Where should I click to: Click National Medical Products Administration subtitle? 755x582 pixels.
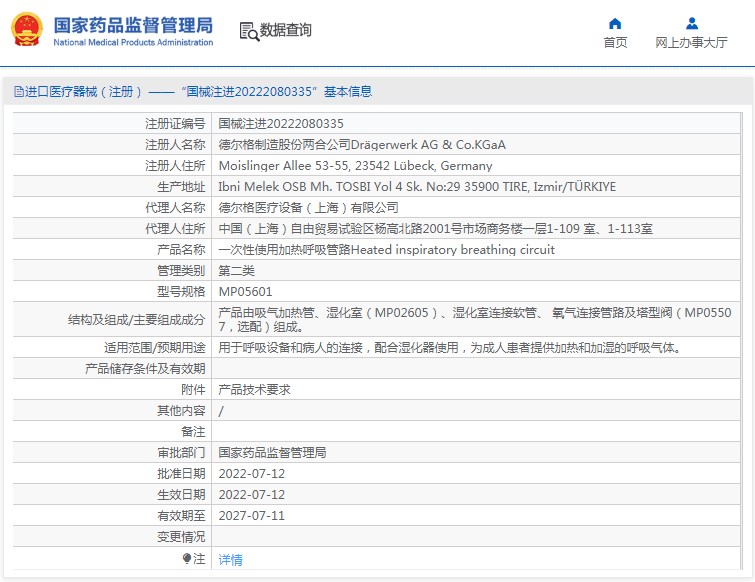[133, 42]
